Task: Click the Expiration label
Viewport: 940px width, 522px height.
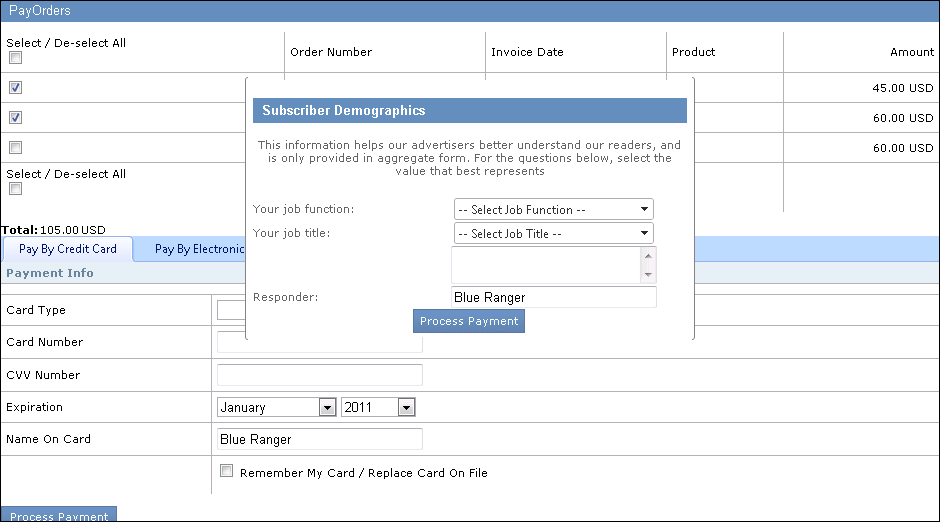Action: [x=34, y=407]
